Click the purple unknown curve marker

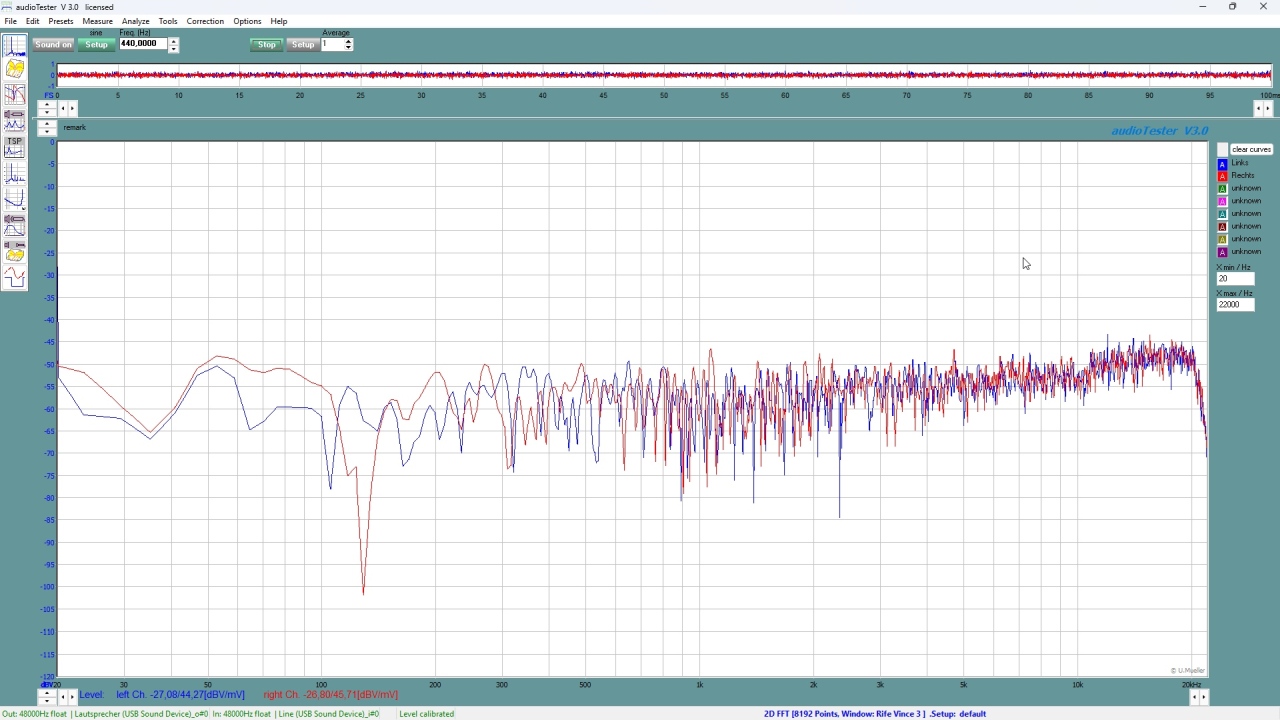[x=1222, y=252]
